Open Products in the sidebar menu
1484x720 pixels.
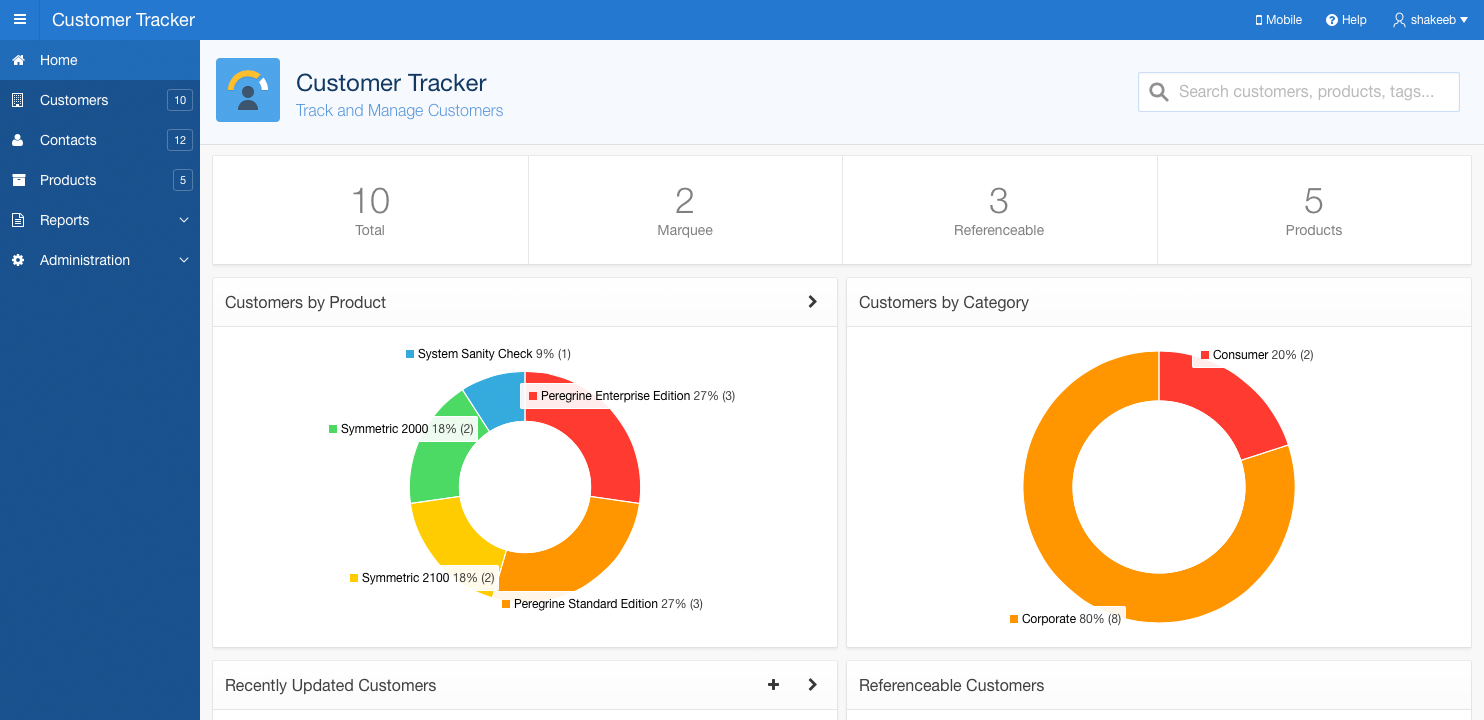(x=68, y=180)
